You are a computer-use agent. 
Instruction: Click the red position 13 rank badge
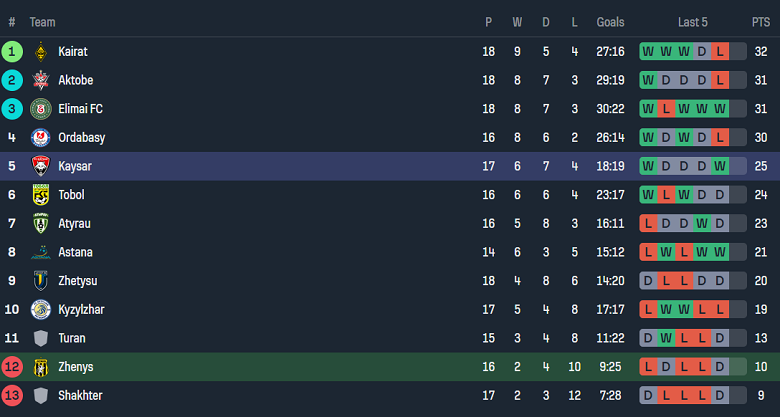(x=12, y=396)
